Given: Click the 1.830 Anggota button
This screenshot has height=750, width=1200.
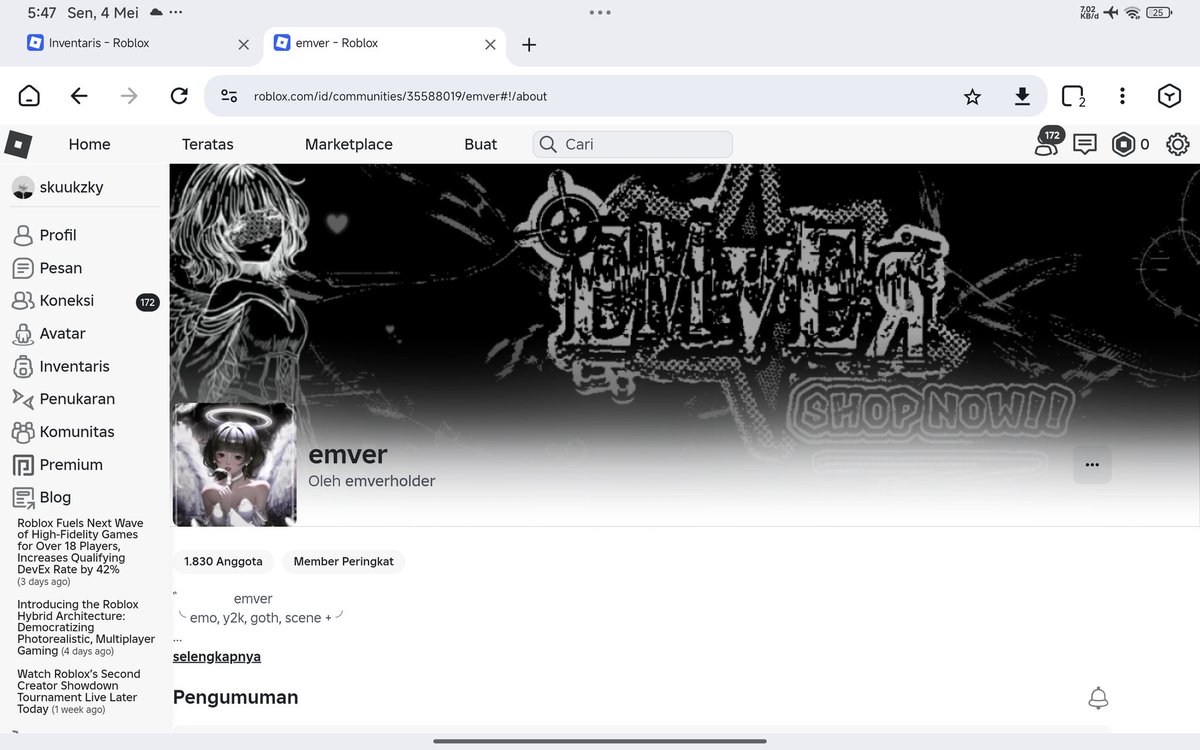Looking at the screenshot, I should (223, 562).
